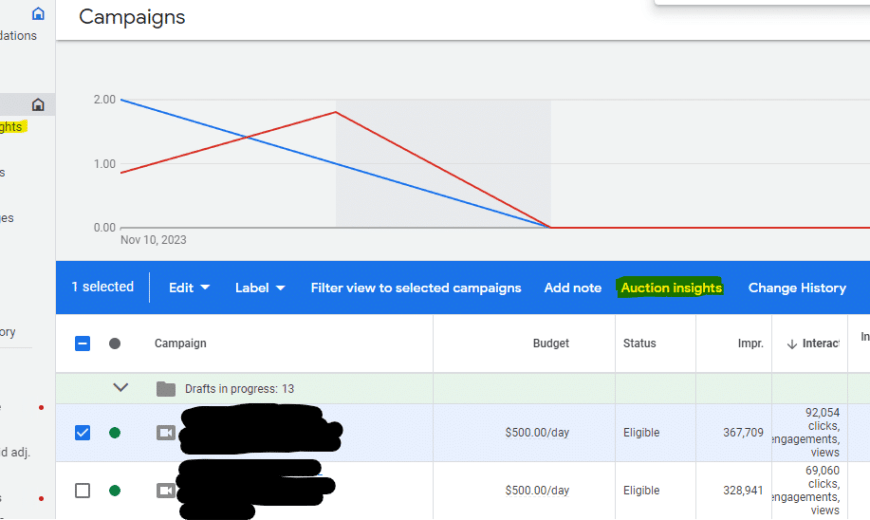Image resolution: width=870 pixels, height=520 pixels.
Task: Click $500.00/day budget in unselected row
Action: pos(537,491)
